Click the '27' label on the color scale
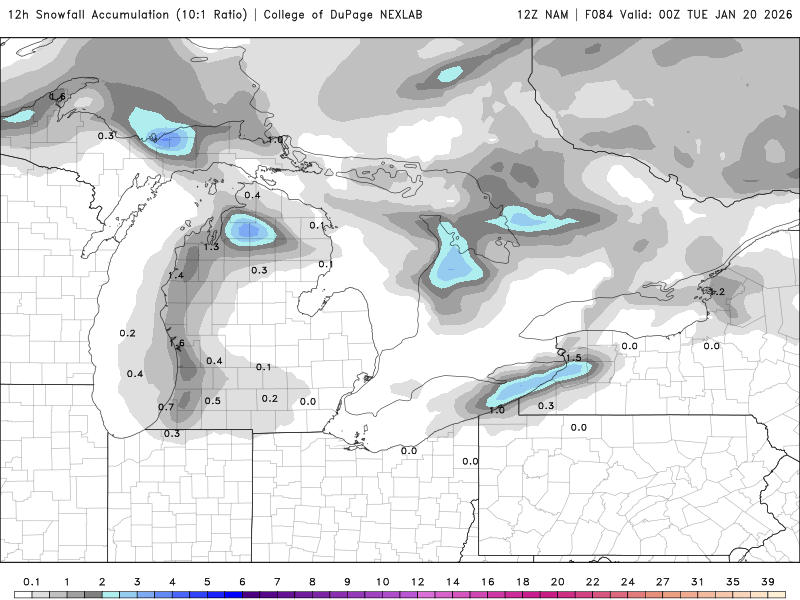Screen dimensions: 800x600 [x=663, y=582]
